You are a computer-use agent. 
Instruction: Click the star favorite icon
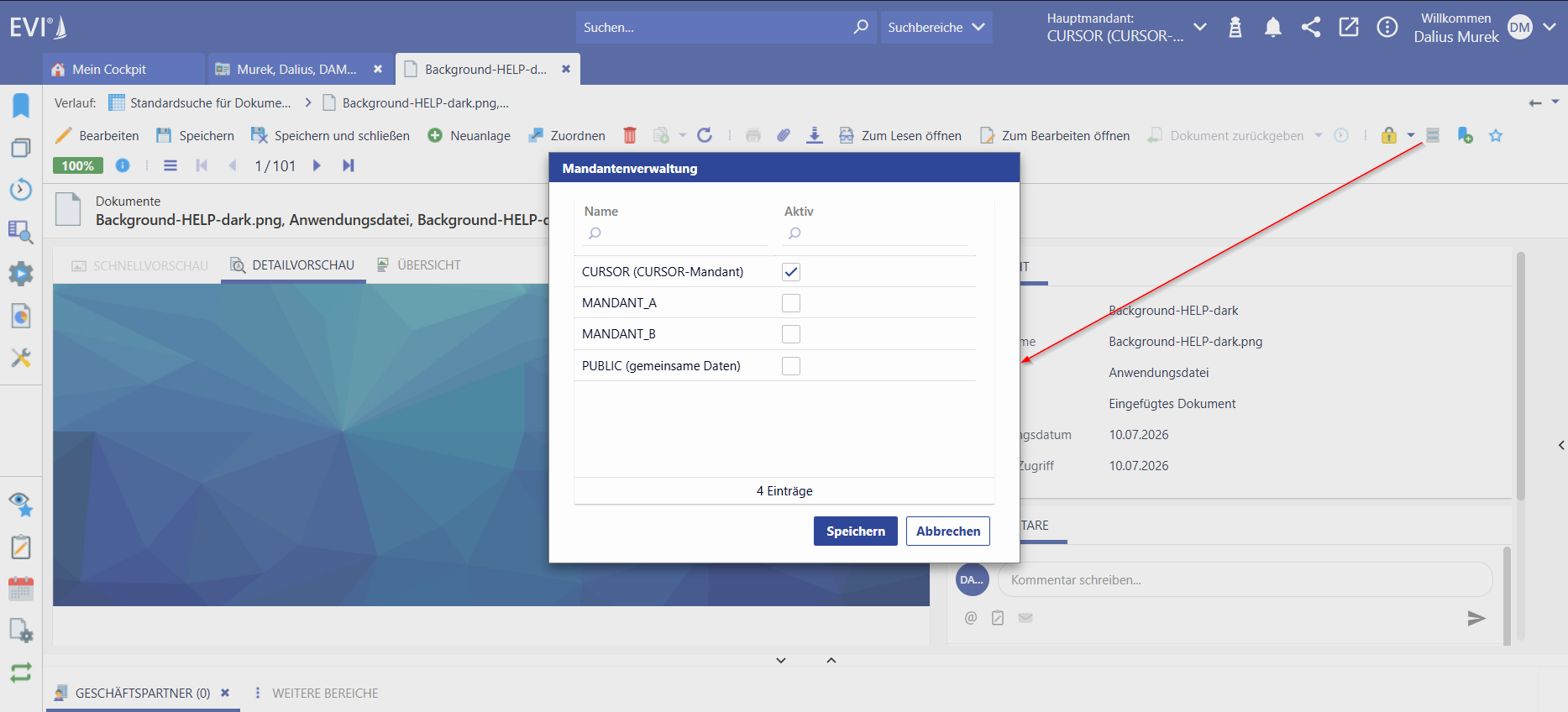click(1496, 135)
